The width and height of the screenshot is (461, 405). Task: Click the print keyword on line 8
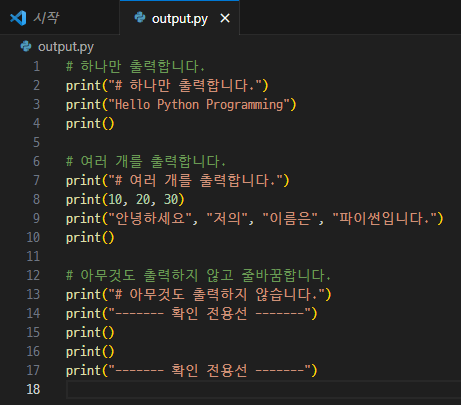tap(83, 200)
